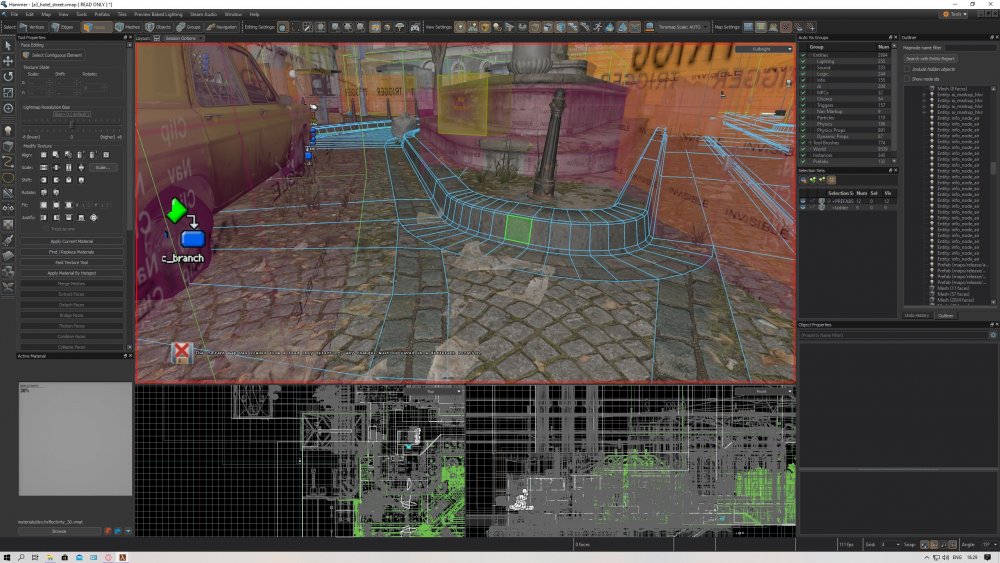Select the Path curve tool
The height and width of the screenshot is (563, 1000).
pos(8,162)
